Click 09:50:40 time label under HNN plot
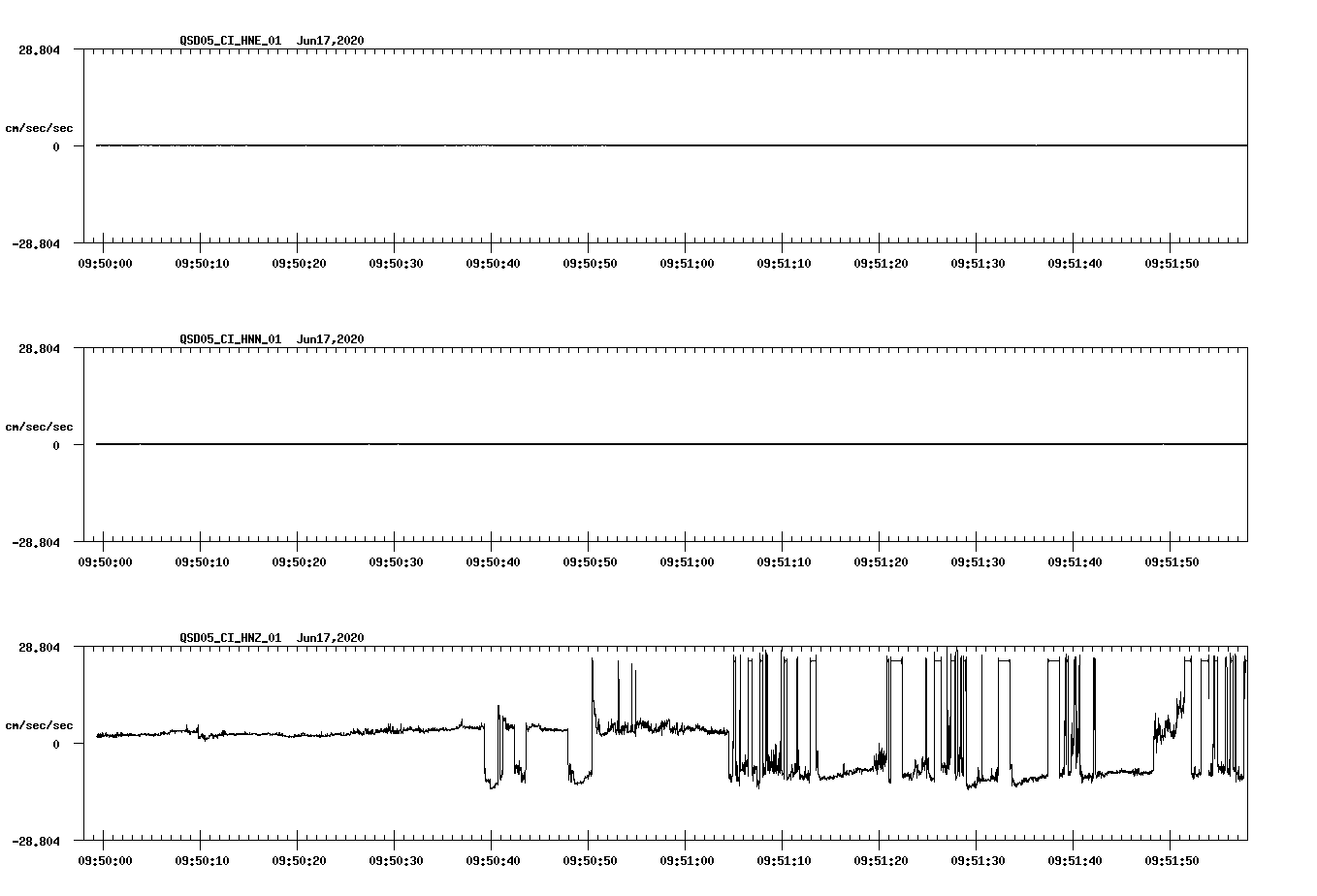The image size is (1317, 896). (493, 561)
